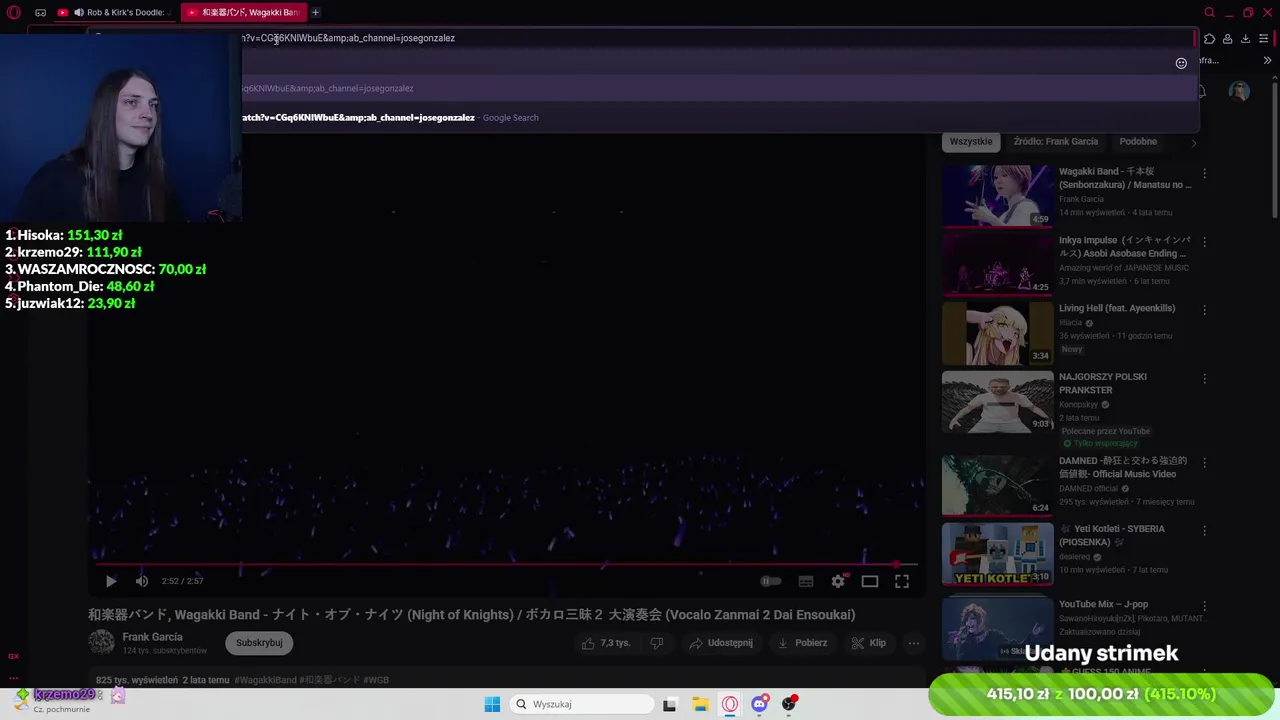Open the #WagakkiBand hashtag link
This screenshot has height=720, width=1280.
tap(265, 680)
